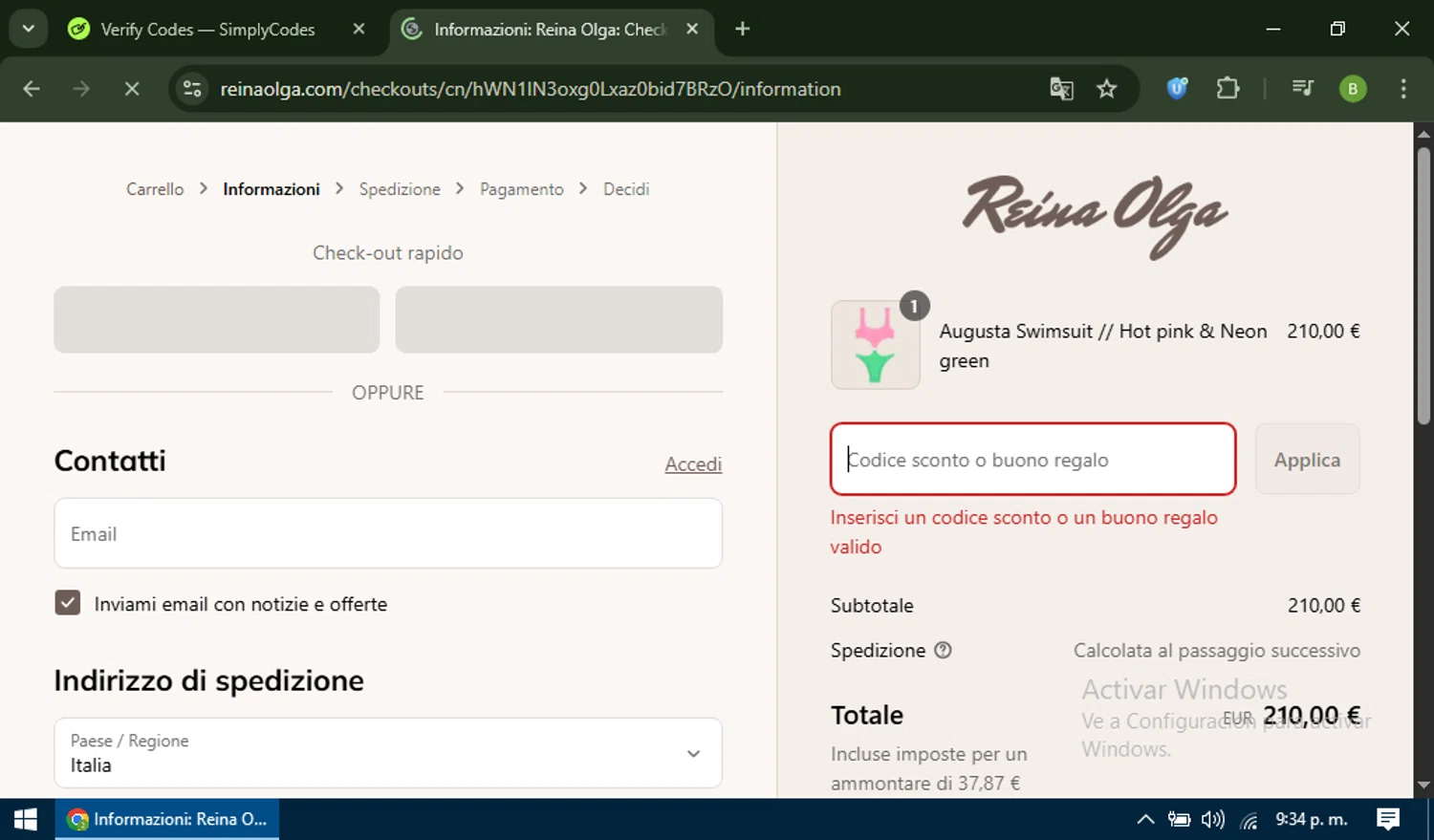Open the Chrome profile B avatar
Screen dimensions: 1434x840
coord(1353,89)
